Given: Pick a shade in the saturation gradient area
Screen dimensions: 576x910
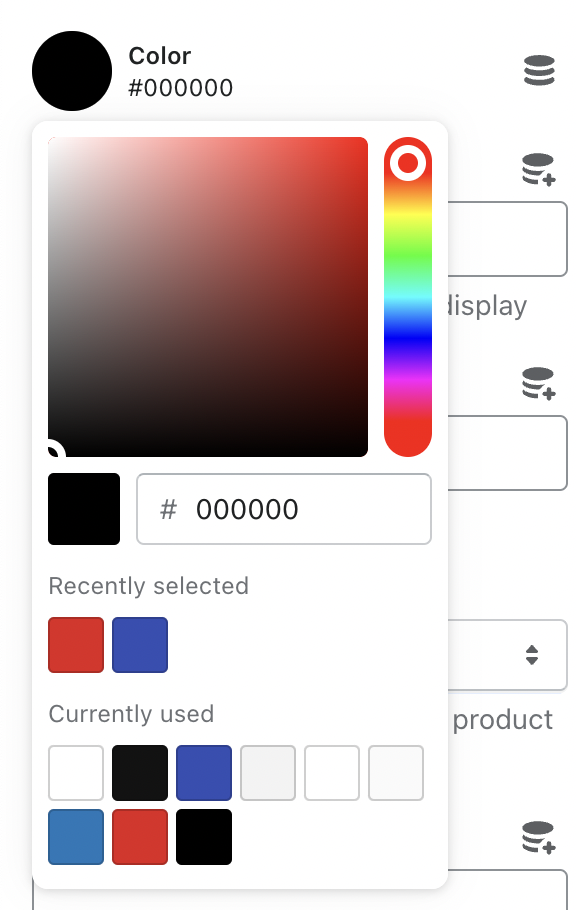Looking at the screenshot, I should [x=208, y=297].
